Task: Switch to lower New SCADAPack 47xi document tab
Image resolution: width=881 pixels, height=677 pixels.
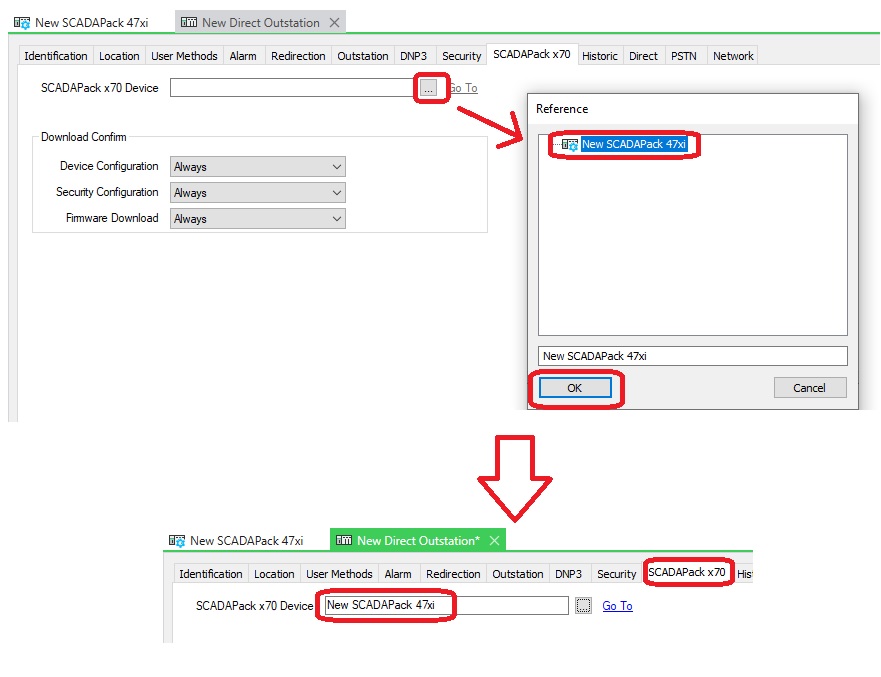Action: point(237,541)
